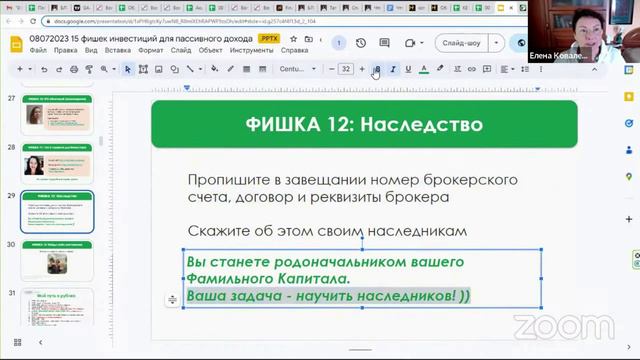Viewport: 640px width, 360px height.
Task: Click the video camera meeting icon
Action: pyautogui.click(x=410, y=43)
